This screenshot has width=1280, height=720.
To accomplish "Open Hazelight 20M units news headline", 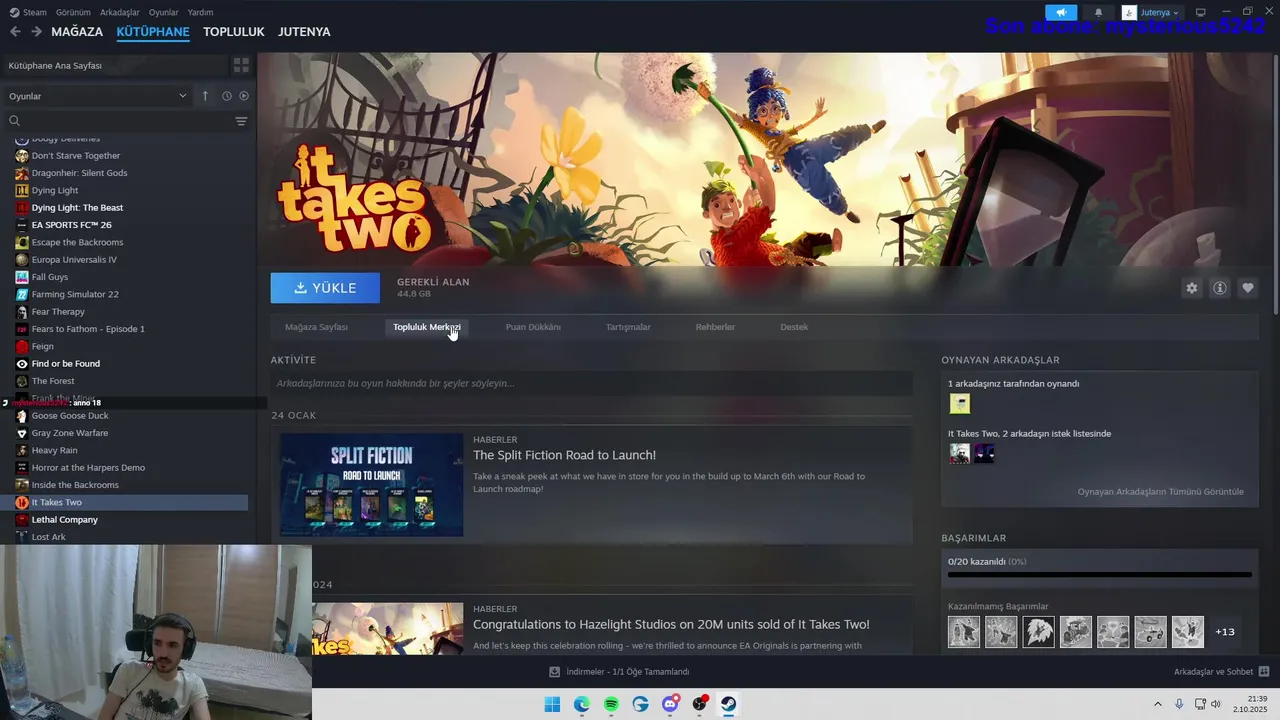I will [671, 624].
